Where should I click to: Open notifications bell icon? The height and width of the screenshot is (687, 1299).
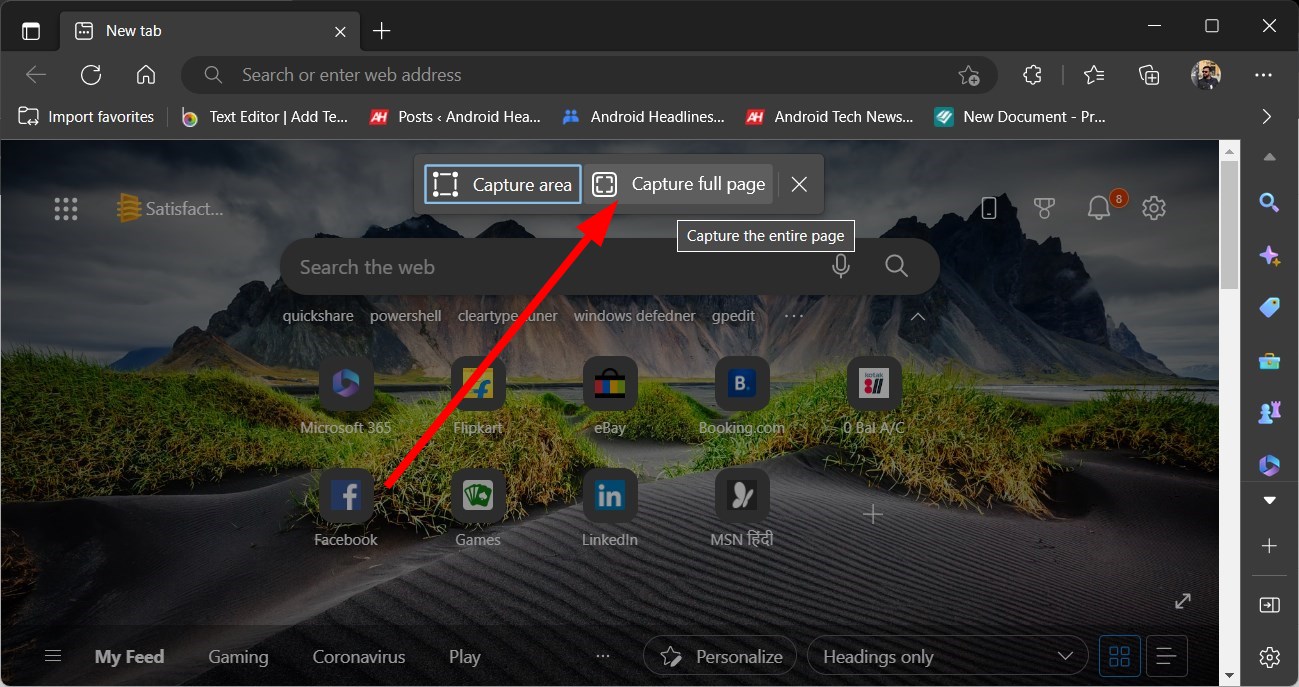coord(1099,208)
